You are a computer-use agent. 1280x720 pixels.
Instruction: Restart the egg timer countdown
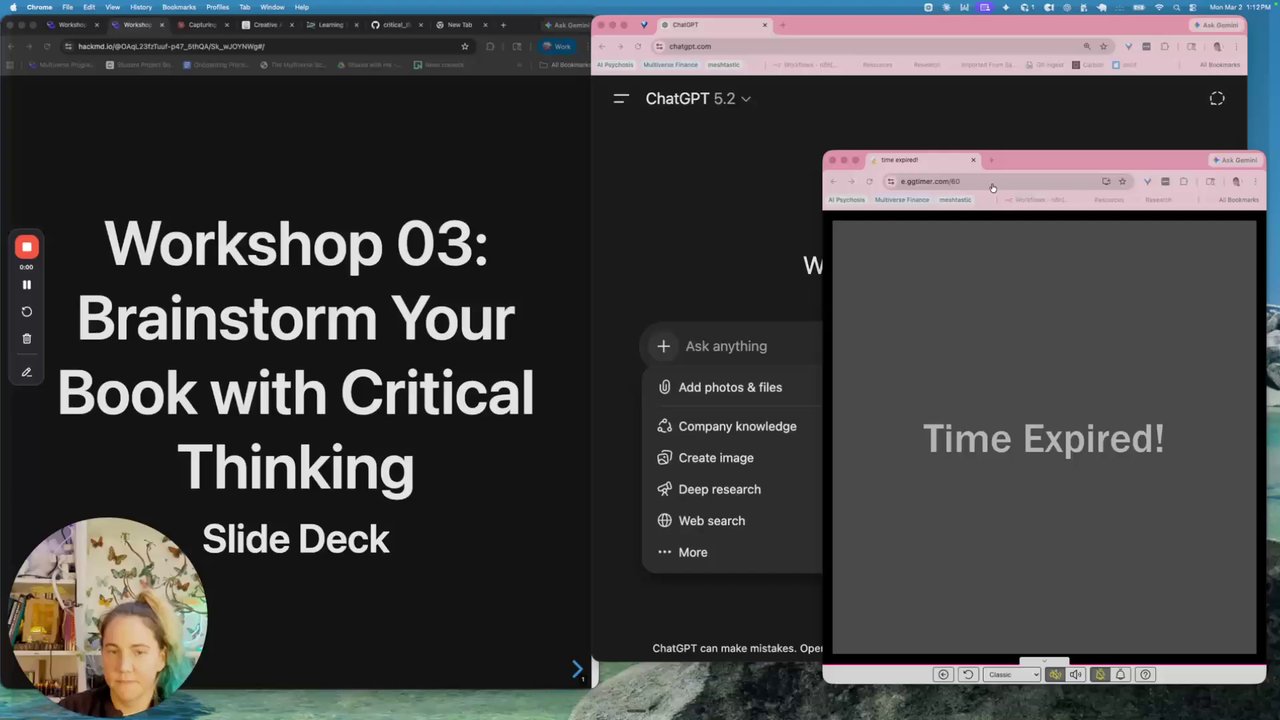click(968, 674)
